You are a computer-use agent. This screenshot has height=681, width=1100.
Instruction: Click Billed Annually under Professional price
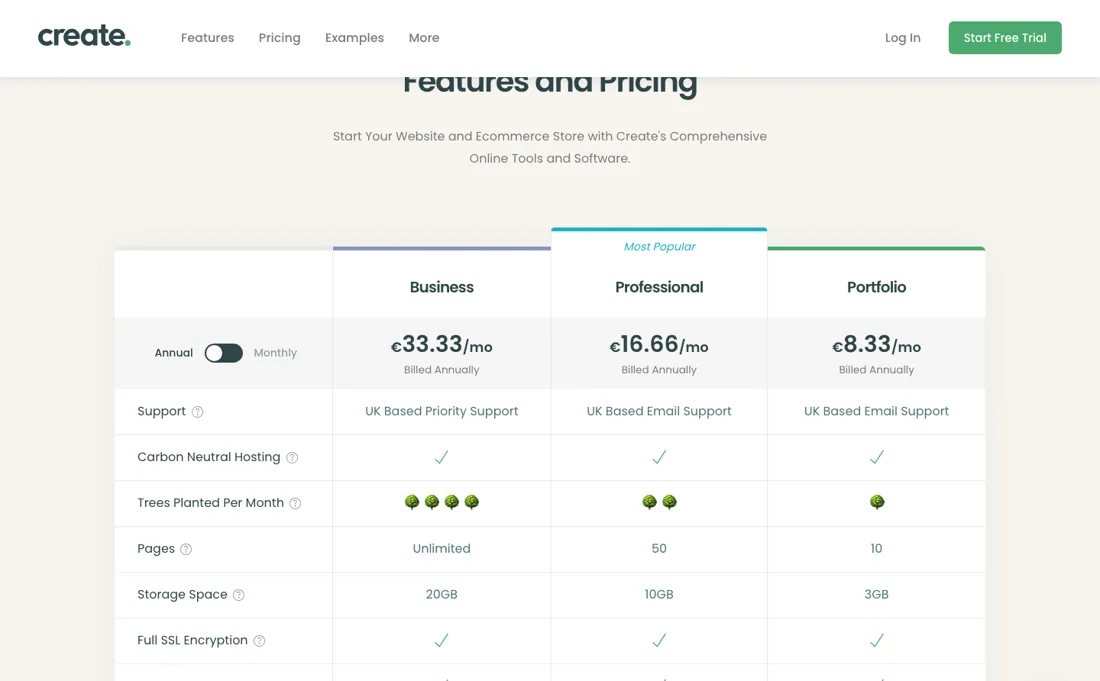tap(659, 370)
